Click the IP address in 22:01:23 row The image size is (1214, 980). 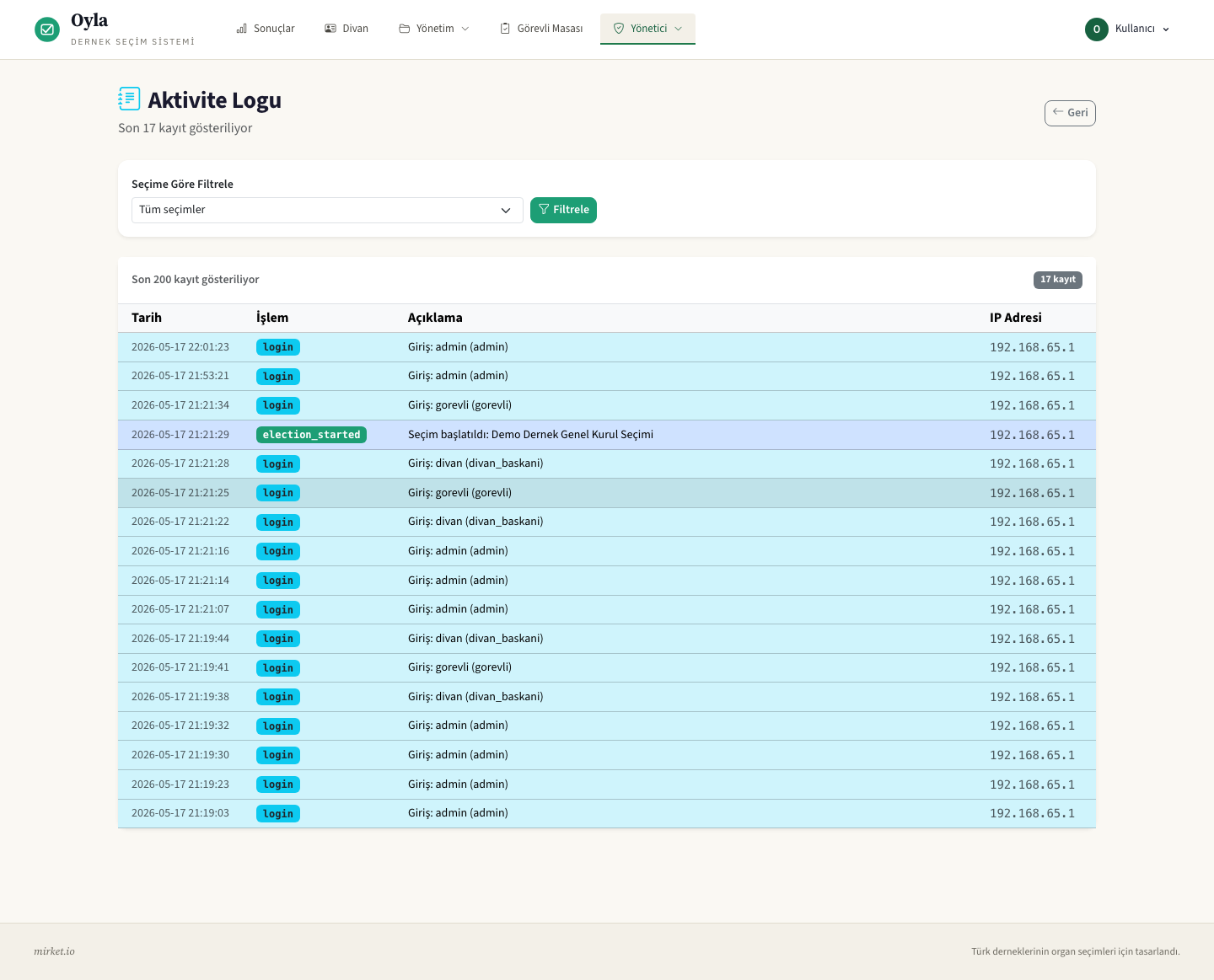[x=1032, y=347]
